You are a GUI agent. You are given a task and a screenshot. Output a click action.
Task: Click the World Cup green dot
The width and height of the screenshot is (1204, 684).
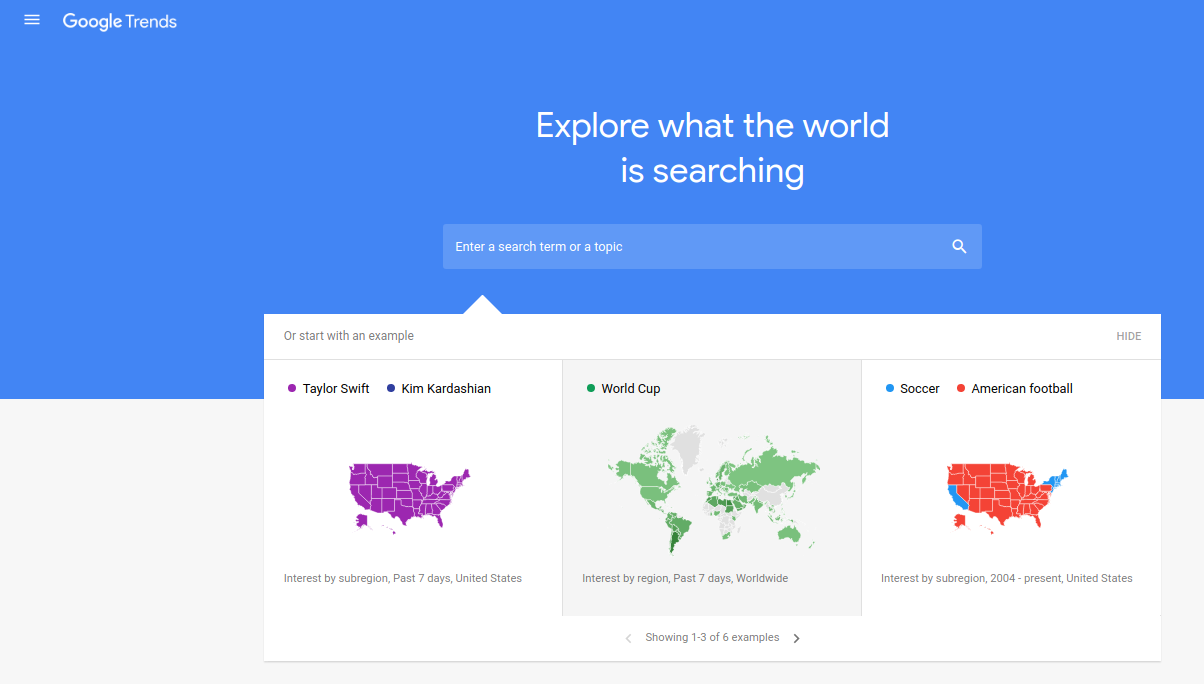tap(591, 389)
